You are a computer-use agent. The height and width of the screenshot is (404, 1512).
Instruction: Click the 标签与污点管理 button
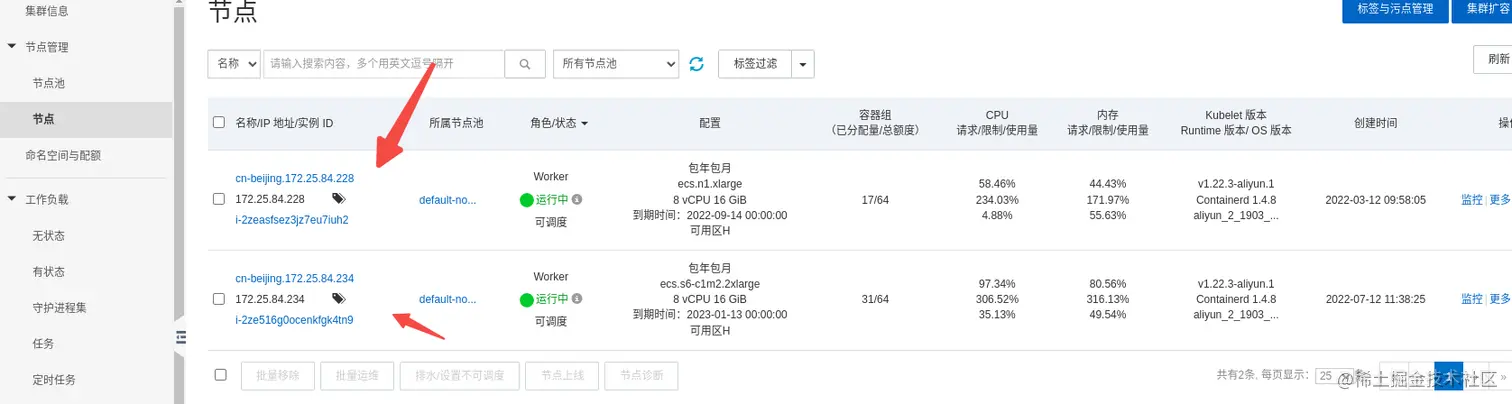(x=1395, y=9)
